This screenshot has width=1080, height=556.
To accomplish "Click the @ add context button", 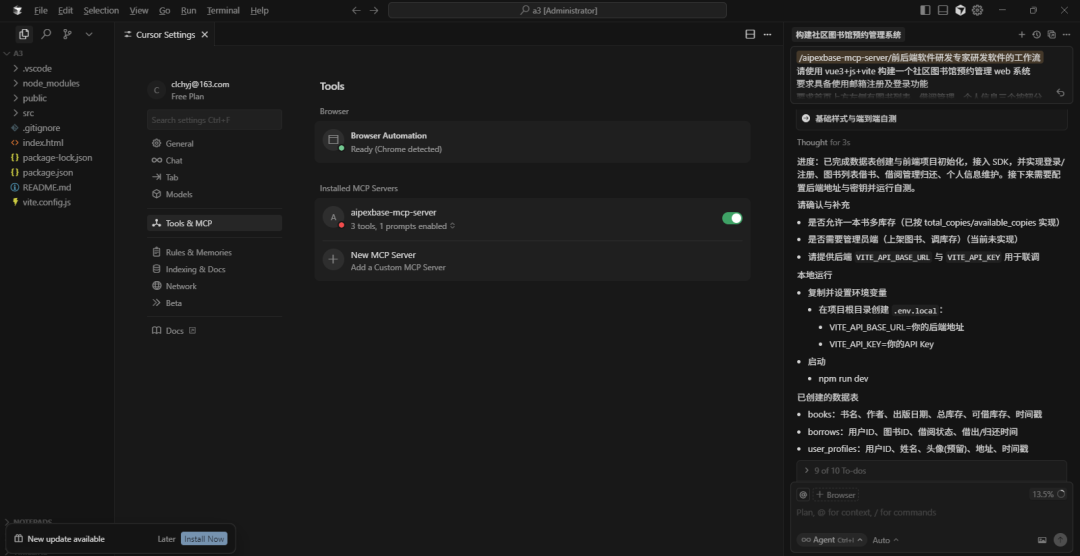I will click(x=803, y=495).
